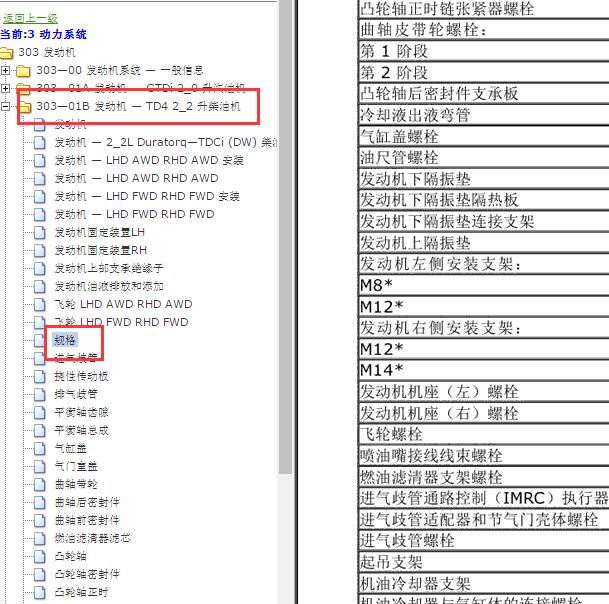Viewport: 609px width, 604px height.
Task: Open 发动机 — LHD AWD RHD AWD 安装
Action: [x=149, y=160]
